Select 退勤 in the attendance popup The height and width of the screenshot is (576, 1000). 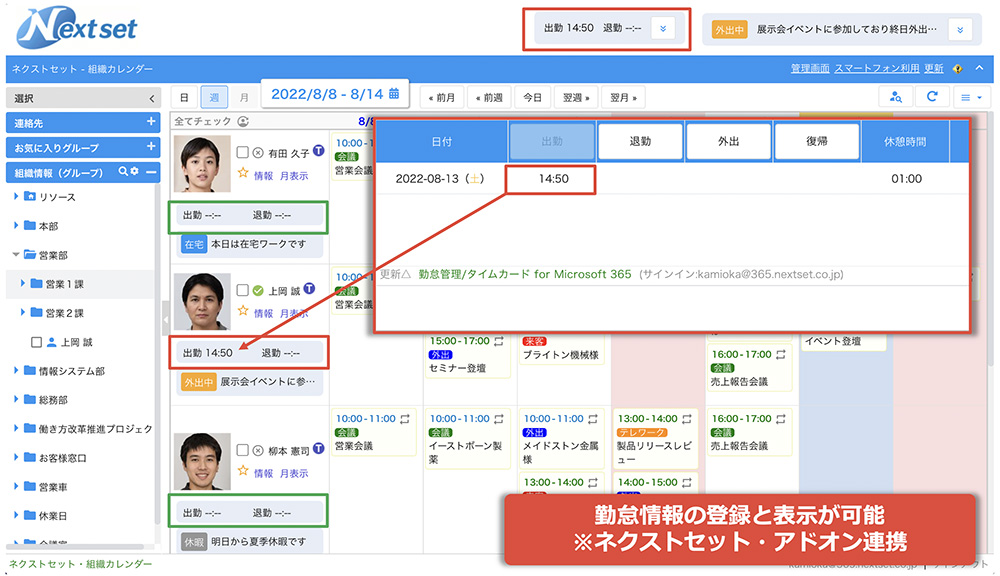coord(640,141)
